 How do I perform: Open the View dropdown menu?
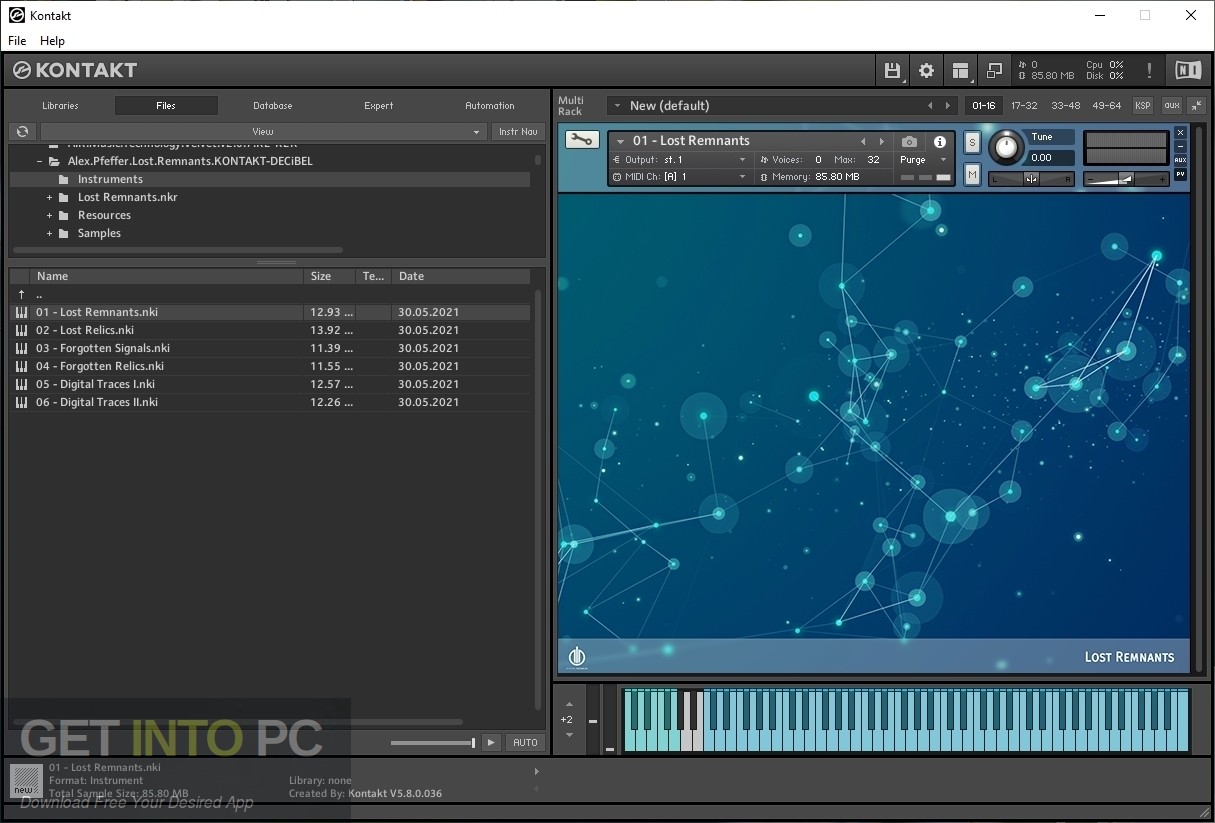click(x=263, y=131)
